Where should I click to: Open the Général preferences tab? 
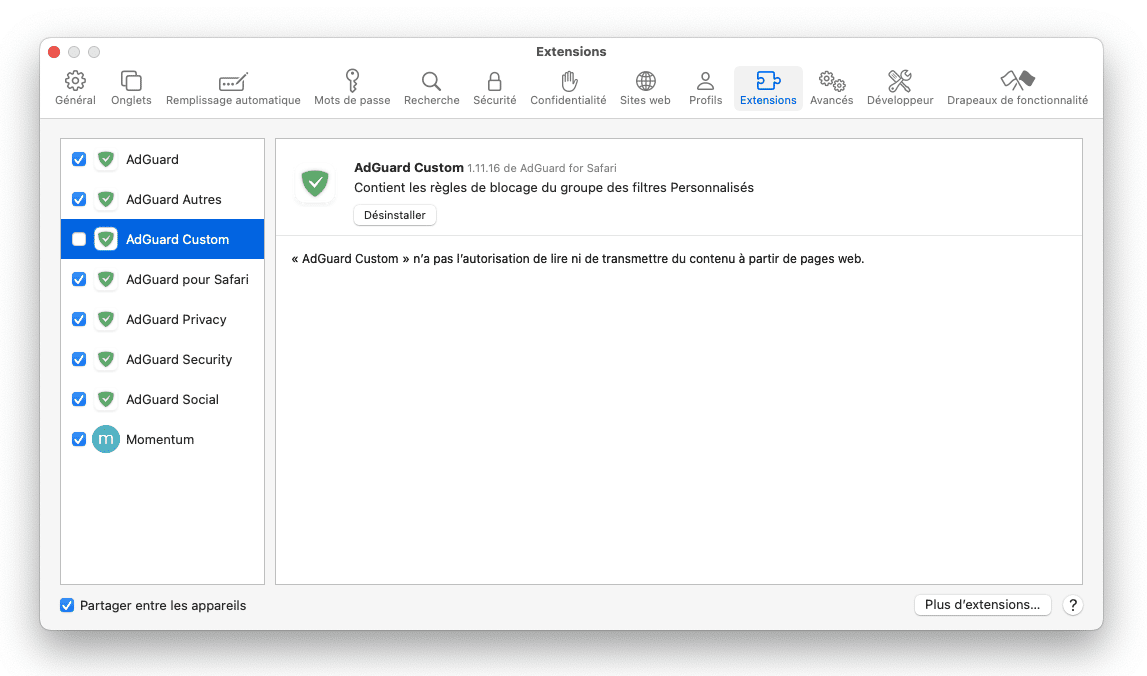point(75,89)
